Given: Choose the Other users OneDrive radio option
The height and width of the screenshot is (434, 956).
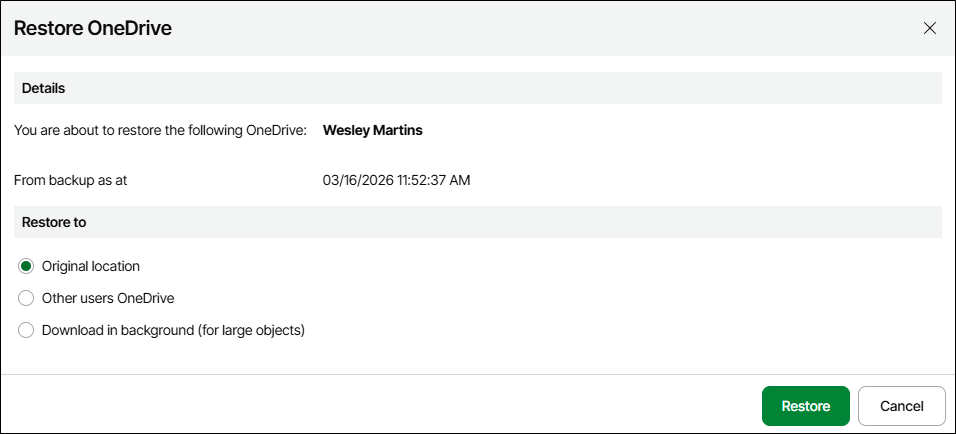Looking at the screenshot, I should click(26, 298).
